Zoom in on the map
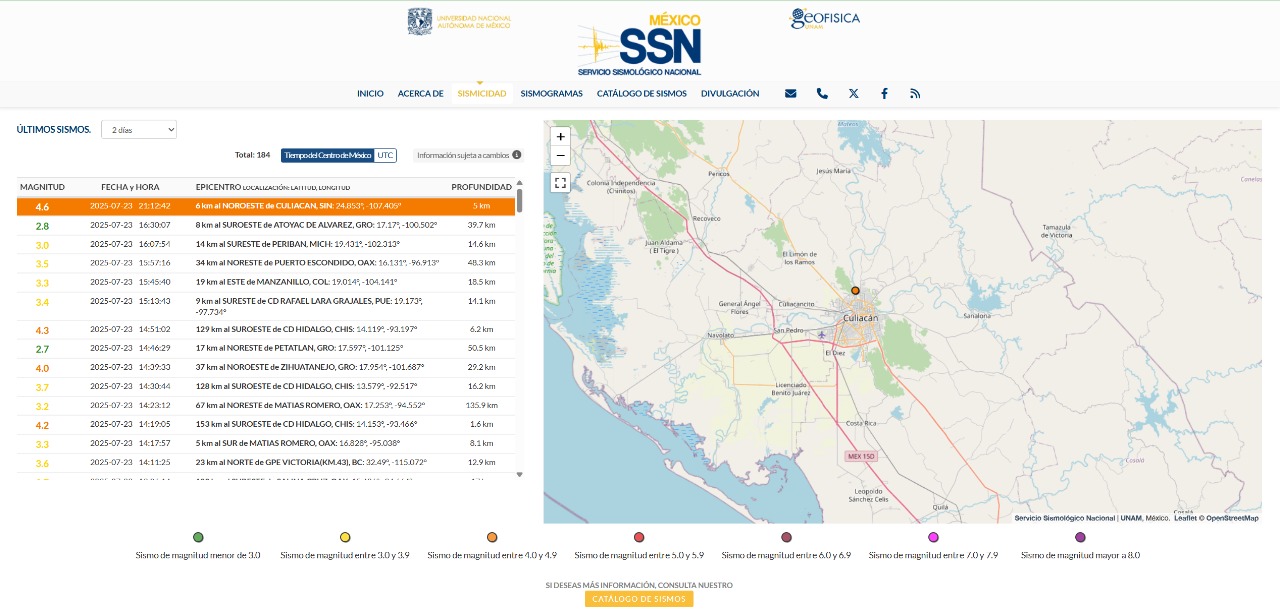Image resolution: width=1280 pixels, height=609 pixels. 560,136
